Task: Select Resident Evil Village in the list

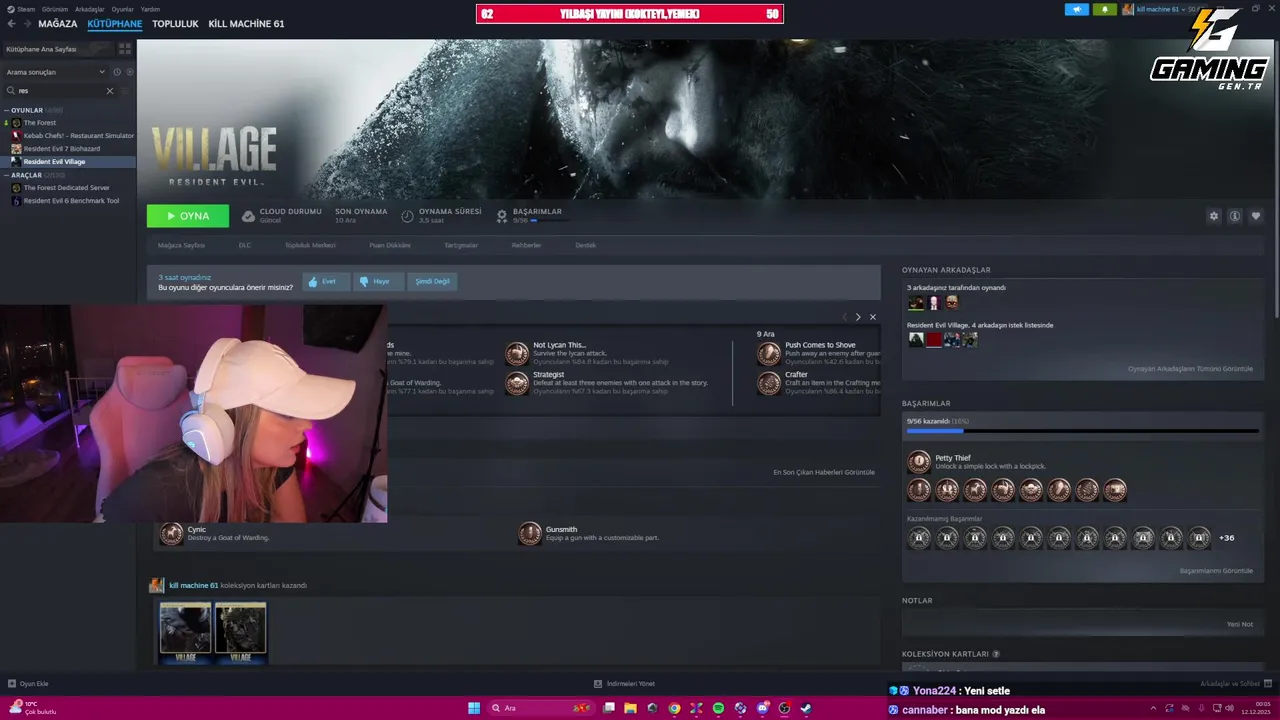Action: point(68,162)
